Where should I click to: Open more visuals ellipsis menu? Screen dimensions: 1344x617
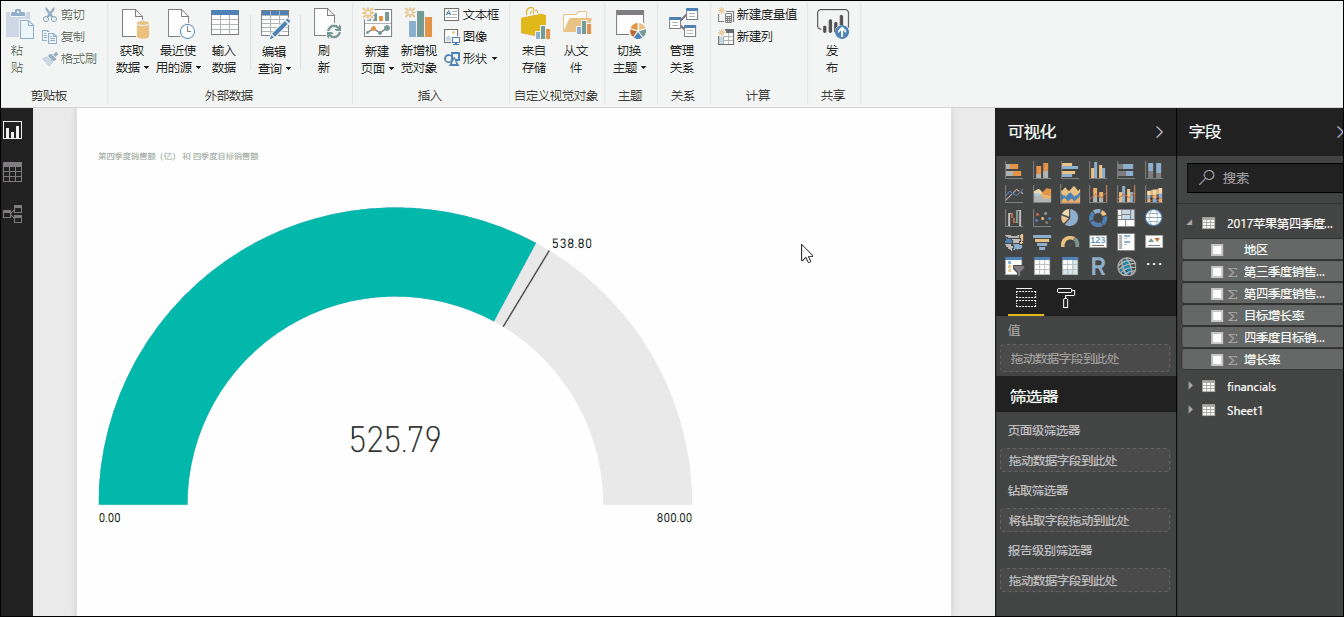[1154, 265]
